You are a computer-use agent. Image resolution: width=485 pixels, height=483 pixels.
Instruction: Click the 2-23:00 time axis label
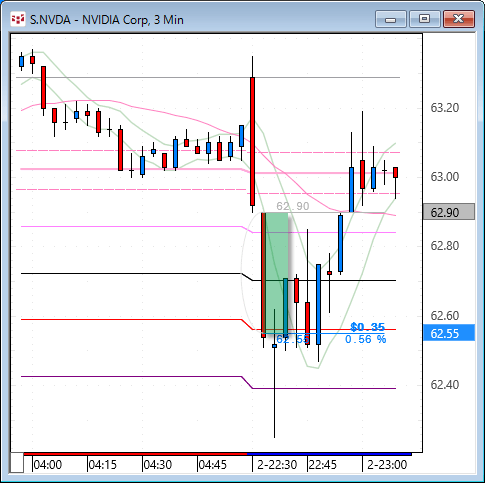click(387, 465)
